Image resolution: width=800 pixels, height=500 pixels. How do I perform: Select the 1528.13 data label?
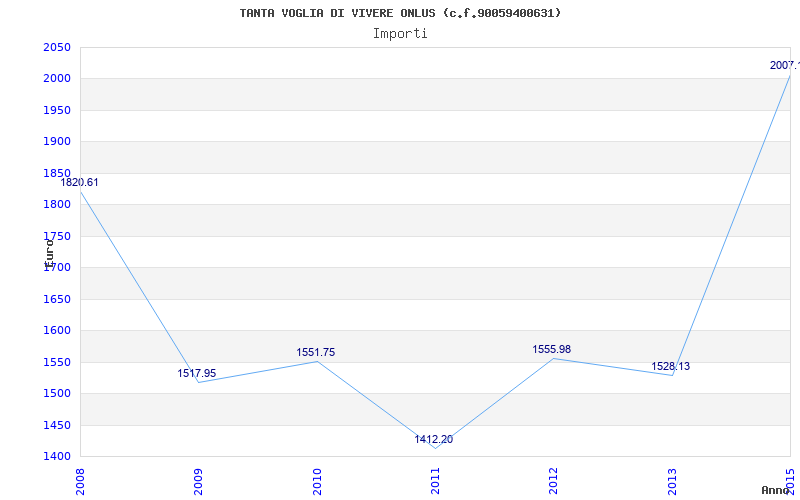[x=670, y=366]
